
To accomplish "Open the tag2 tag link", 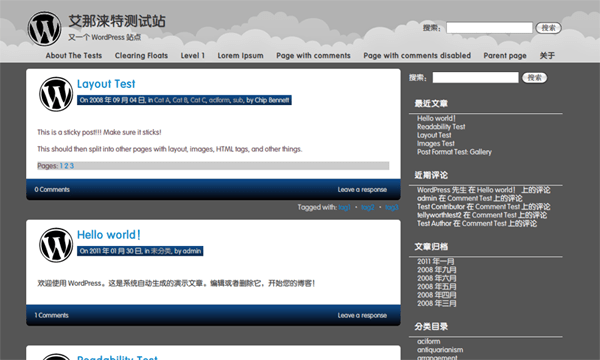I will pyautogui.click(x=368, y=207).
